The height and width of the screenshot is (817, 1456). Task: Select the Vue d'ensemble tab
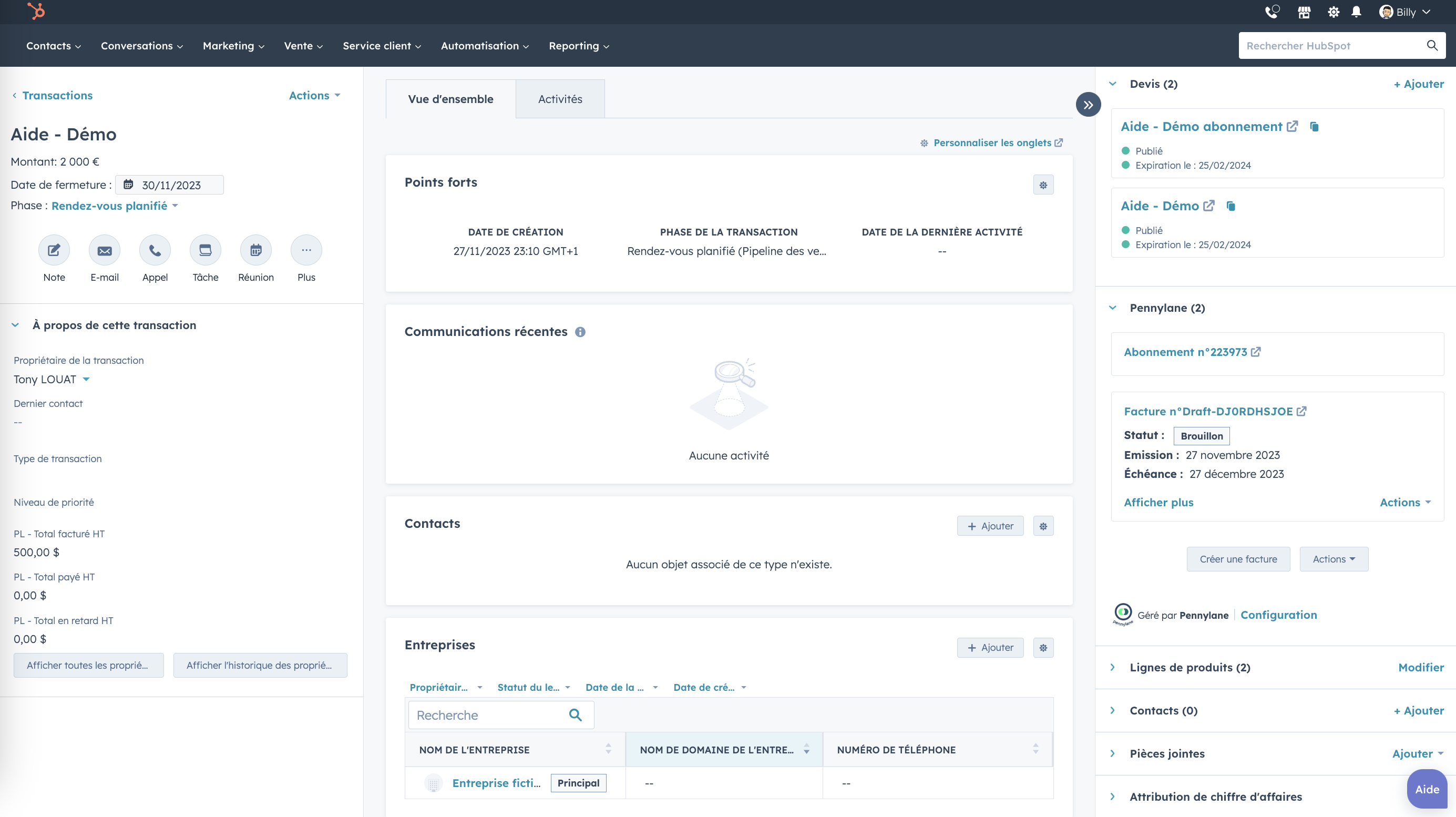pyautogui.click(x=450, y=99)
